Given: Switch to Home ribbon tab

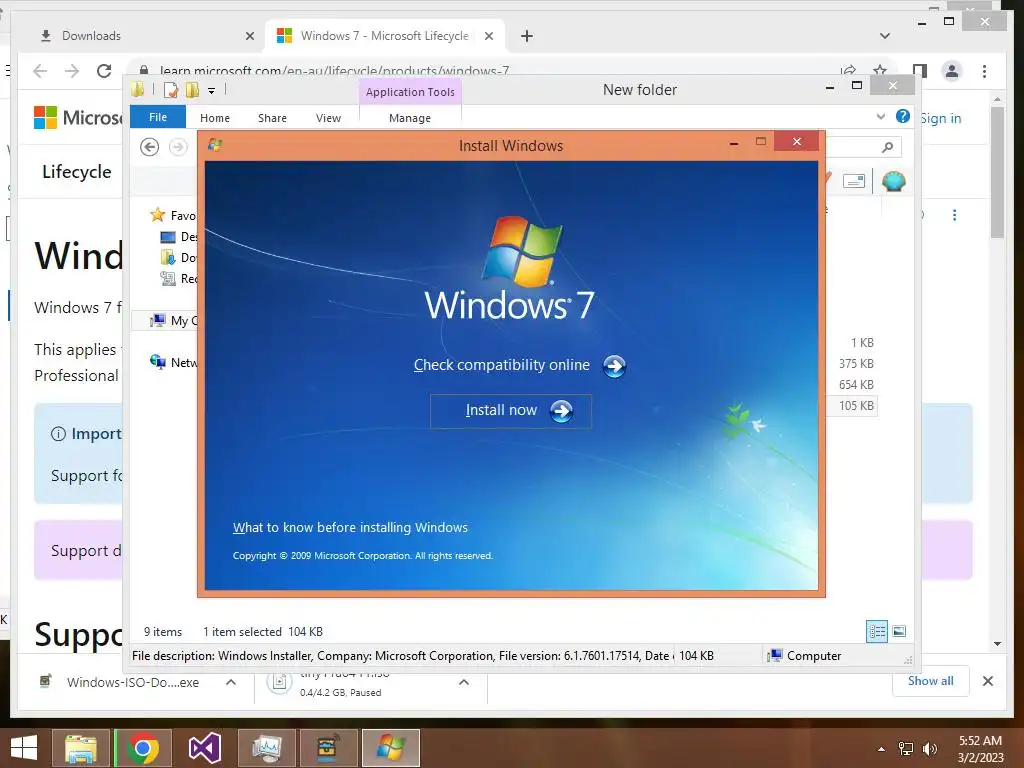Looking at the screenshot, I should (215, 118).
